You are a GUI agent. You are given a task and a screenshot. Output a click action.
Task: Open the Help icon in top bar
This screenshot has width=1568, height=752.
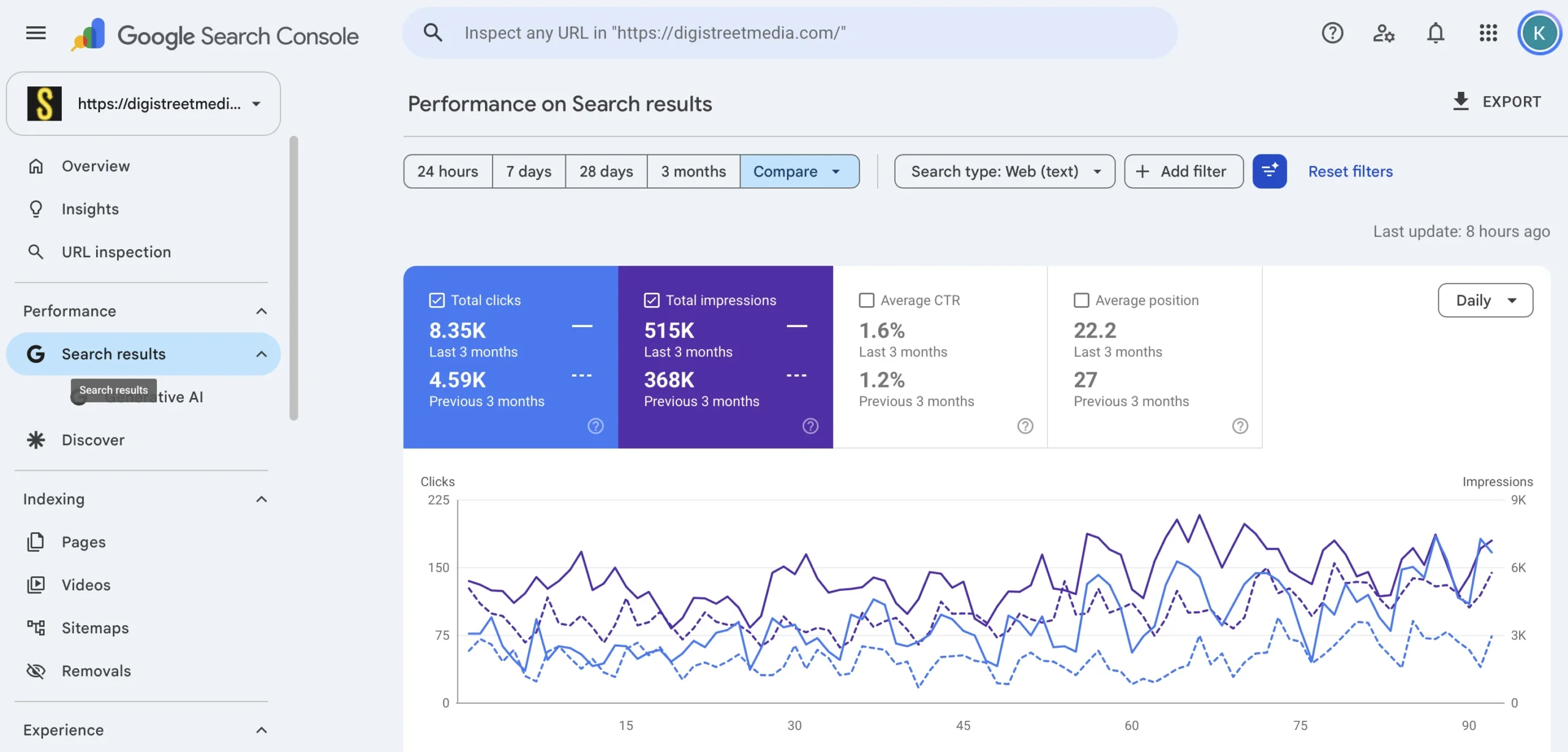click(1332, 33)
